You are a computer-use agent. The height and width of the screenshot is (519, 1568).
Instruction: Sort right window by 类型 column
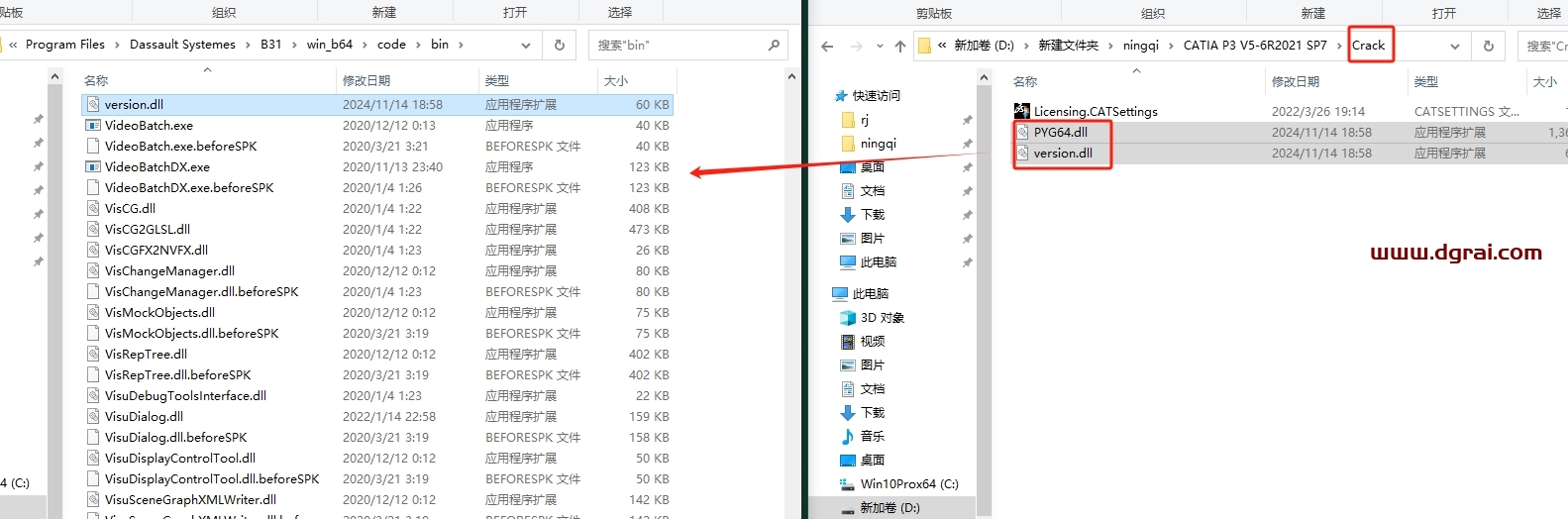coord(1426,81)
